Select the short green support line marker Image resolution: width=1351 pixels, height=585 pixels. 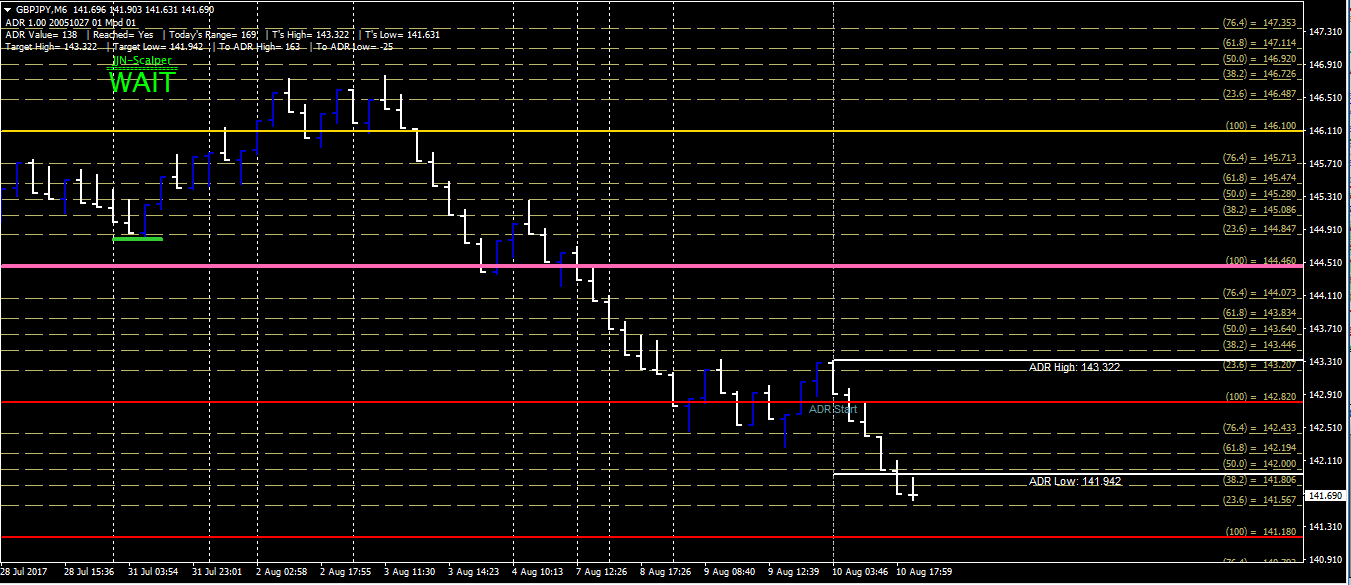137,238
